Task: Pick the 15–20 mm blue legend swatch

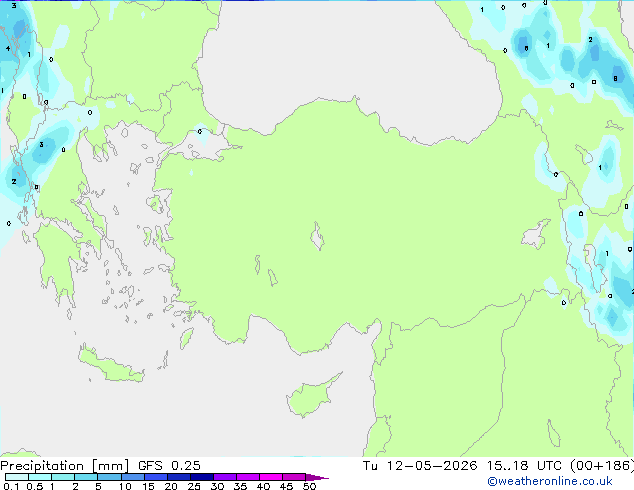Action: pos(156,477)
